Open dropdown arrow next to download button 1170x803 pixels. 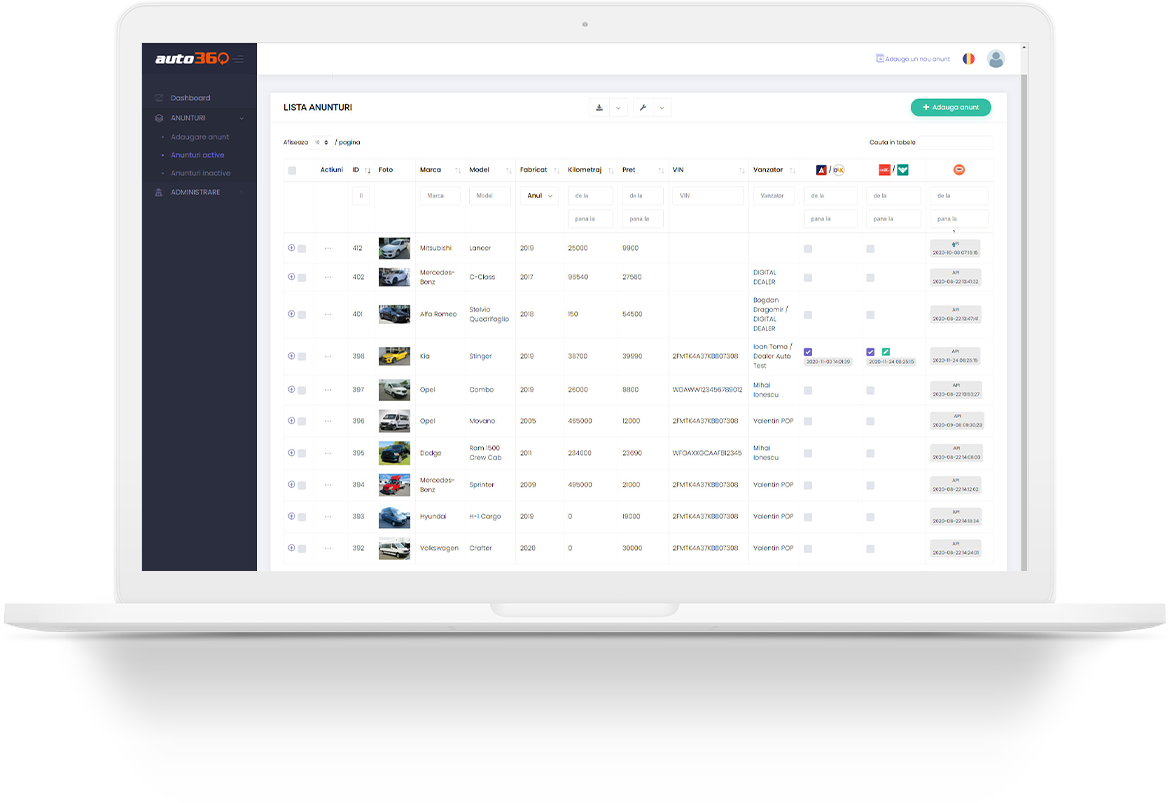point(618,107)
